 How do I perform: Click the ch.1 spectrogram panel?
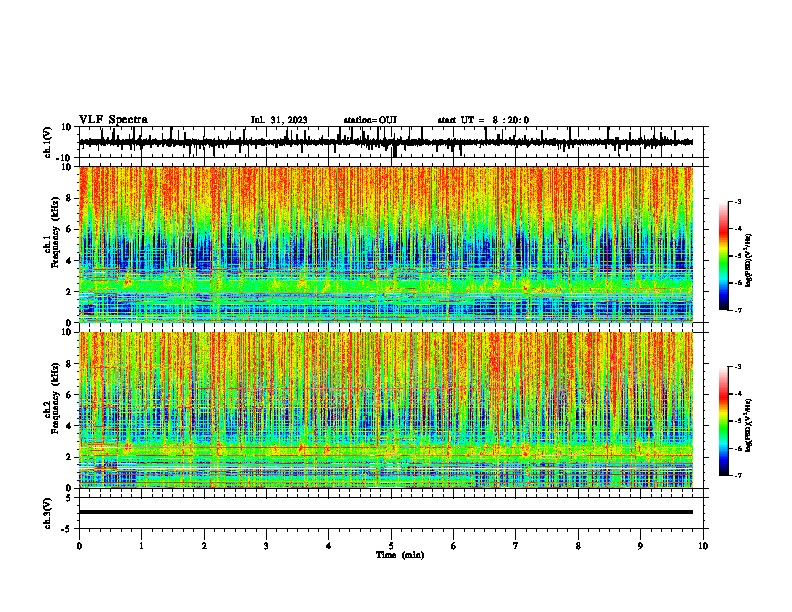pos(386,244)
